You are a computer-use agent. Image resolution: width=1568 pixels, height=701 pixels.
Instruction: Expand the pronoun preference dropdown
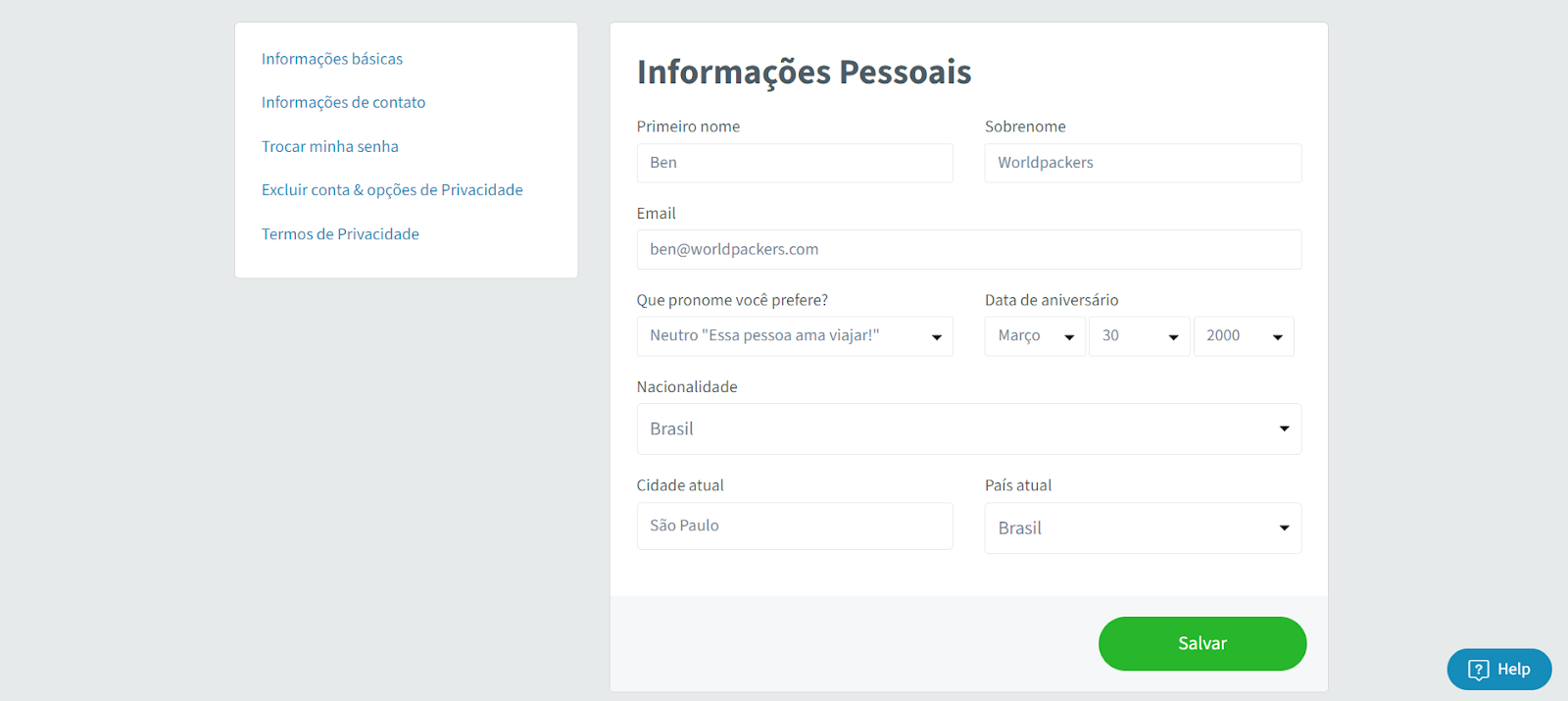point(795,336)
